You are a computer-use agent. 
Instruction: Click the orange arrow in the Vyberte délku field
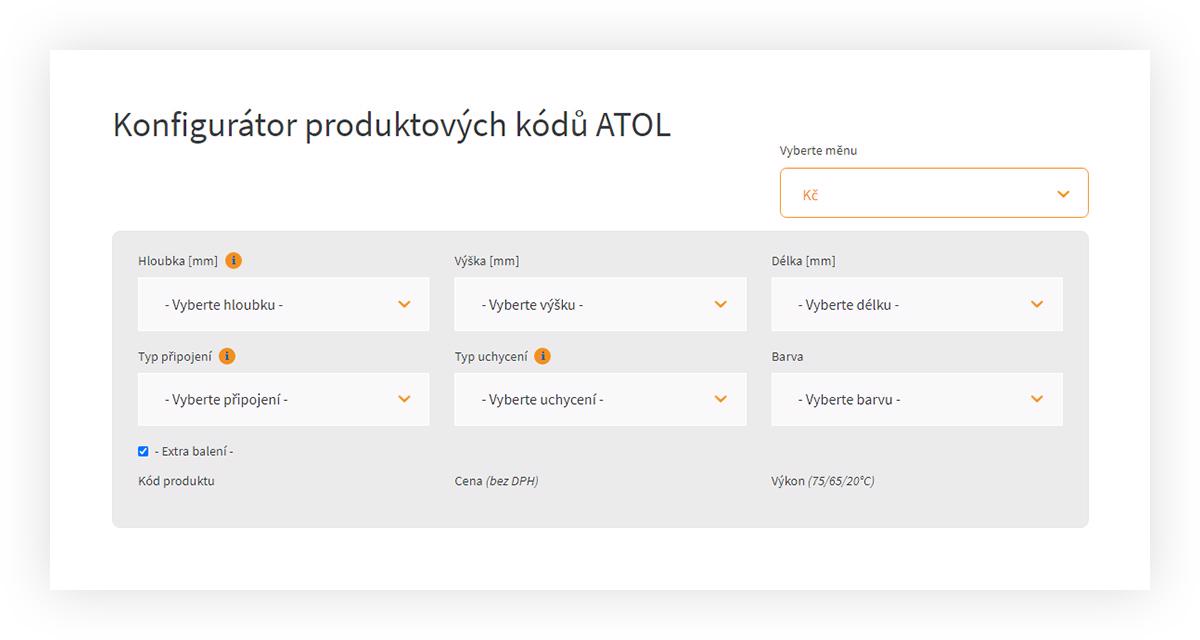click(1037, 304)
